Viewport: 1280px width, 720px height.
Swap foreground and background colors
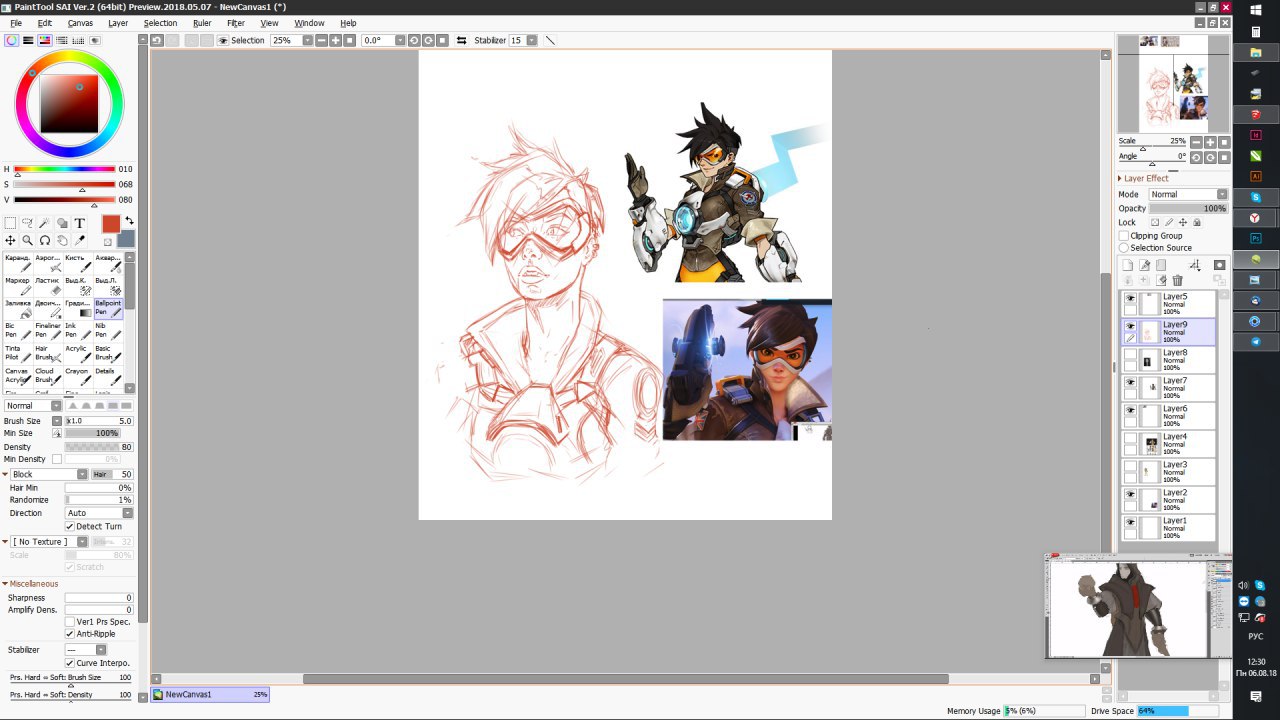(129, 221)
